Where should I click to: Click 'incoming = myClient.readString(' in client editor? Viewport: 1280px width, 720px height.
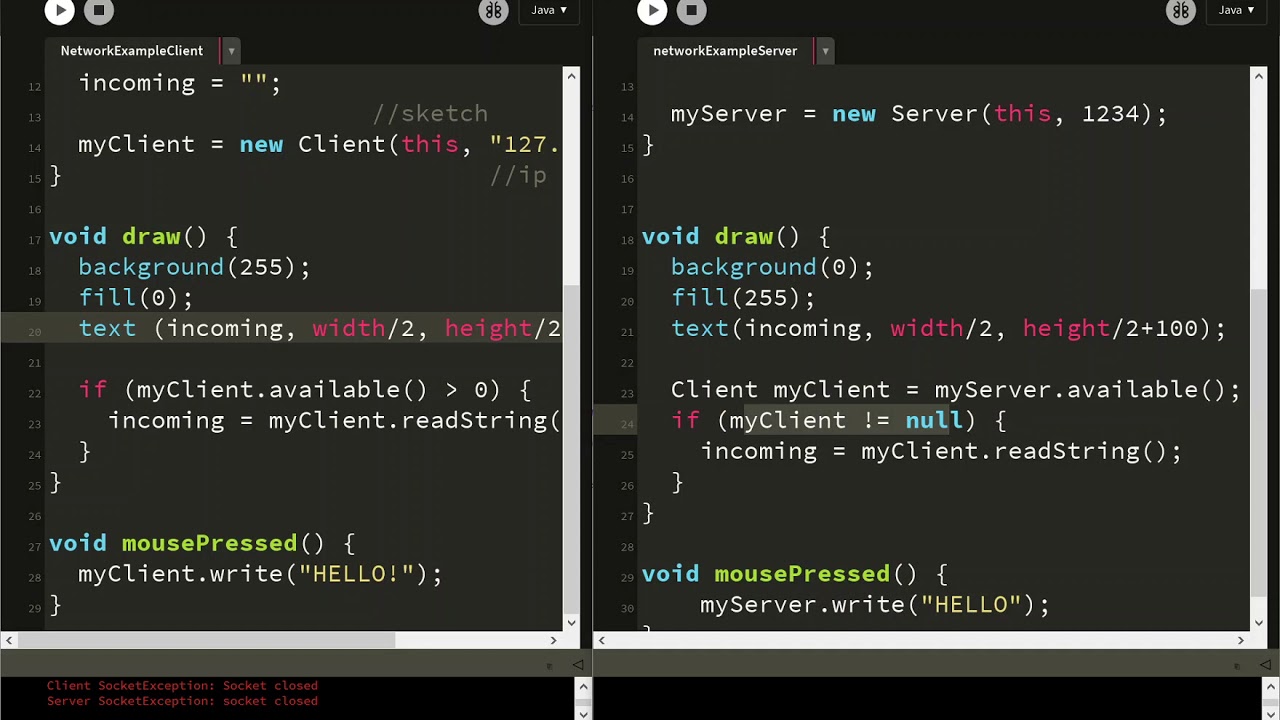[x=334, y=421]
